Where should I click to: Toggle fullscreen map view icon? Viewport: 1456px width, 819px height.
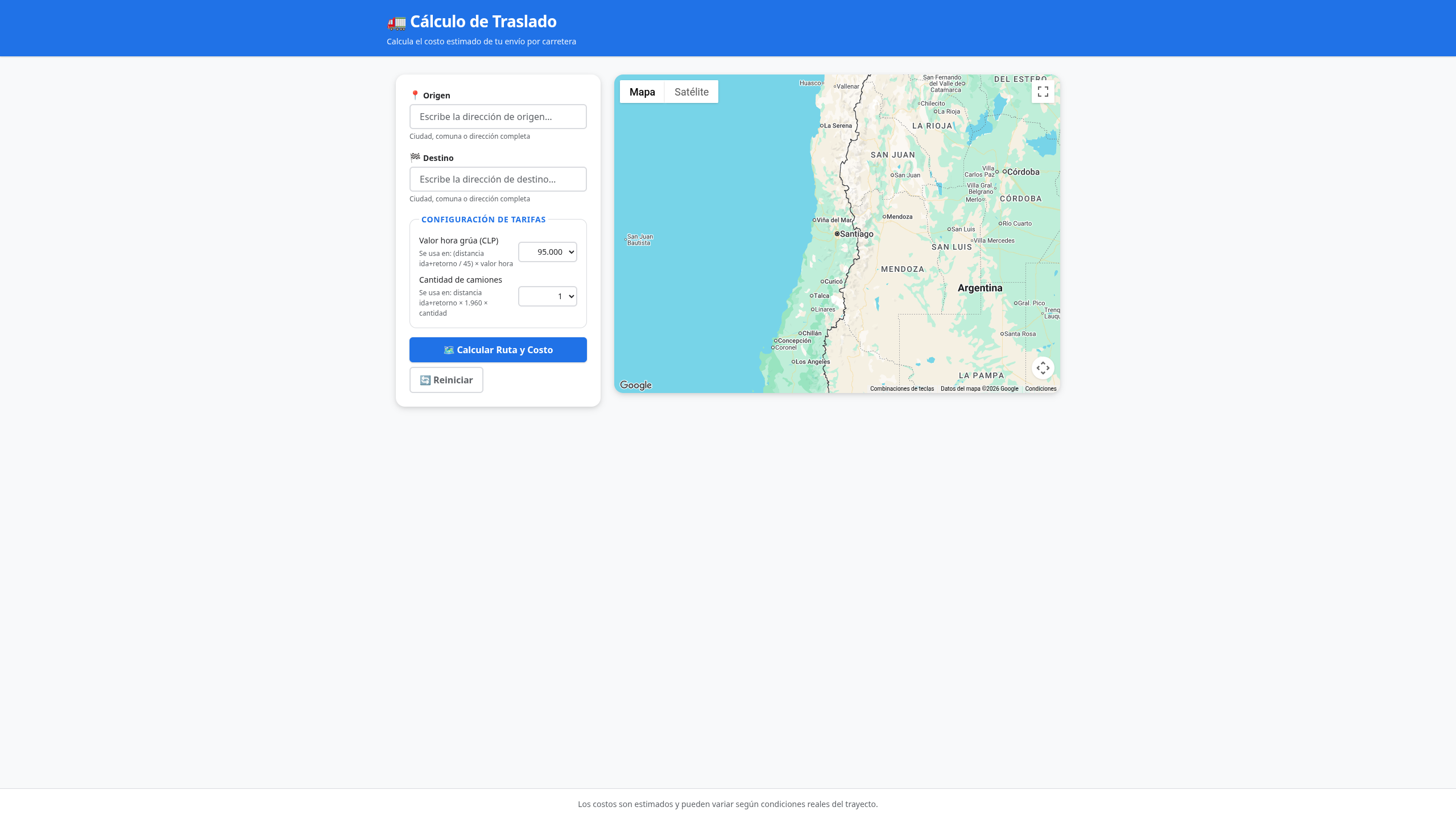(x=1043, y=92)
